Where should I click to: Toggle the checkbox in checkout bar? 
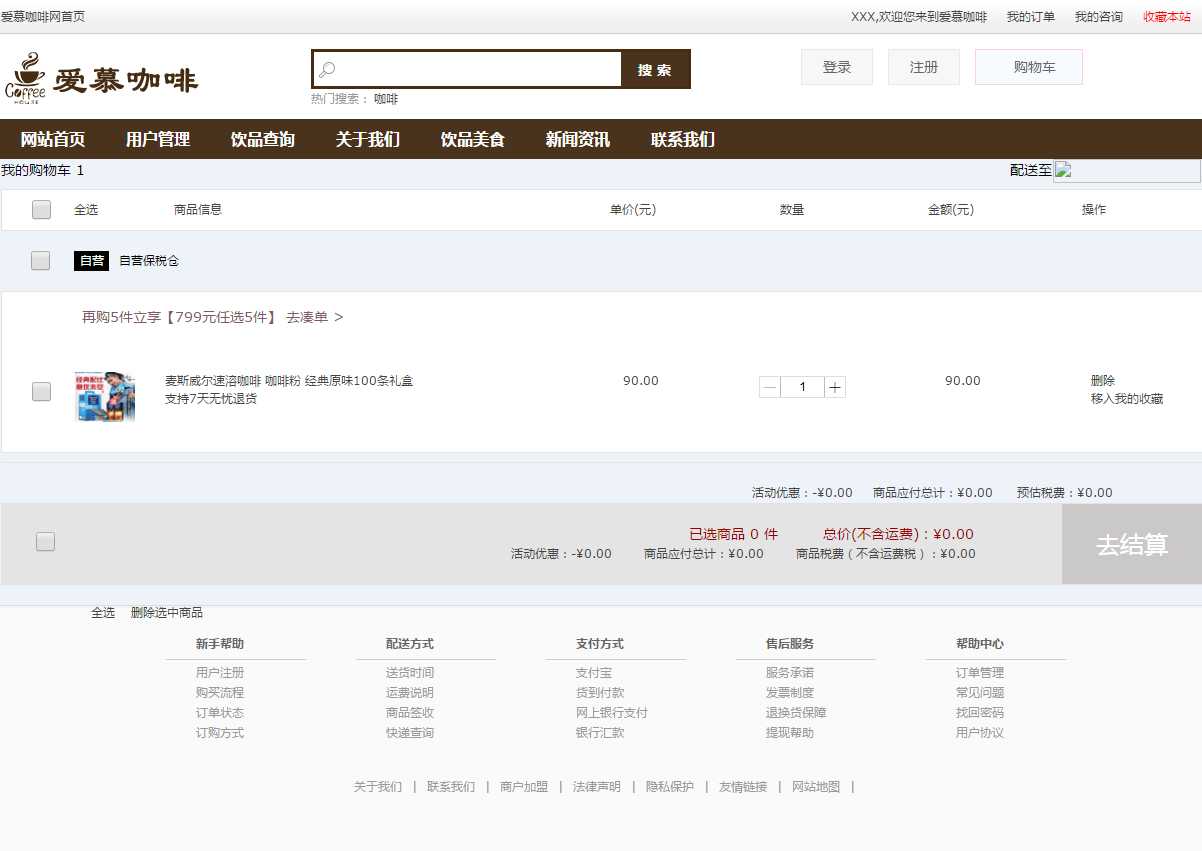(x=45, y=542)
